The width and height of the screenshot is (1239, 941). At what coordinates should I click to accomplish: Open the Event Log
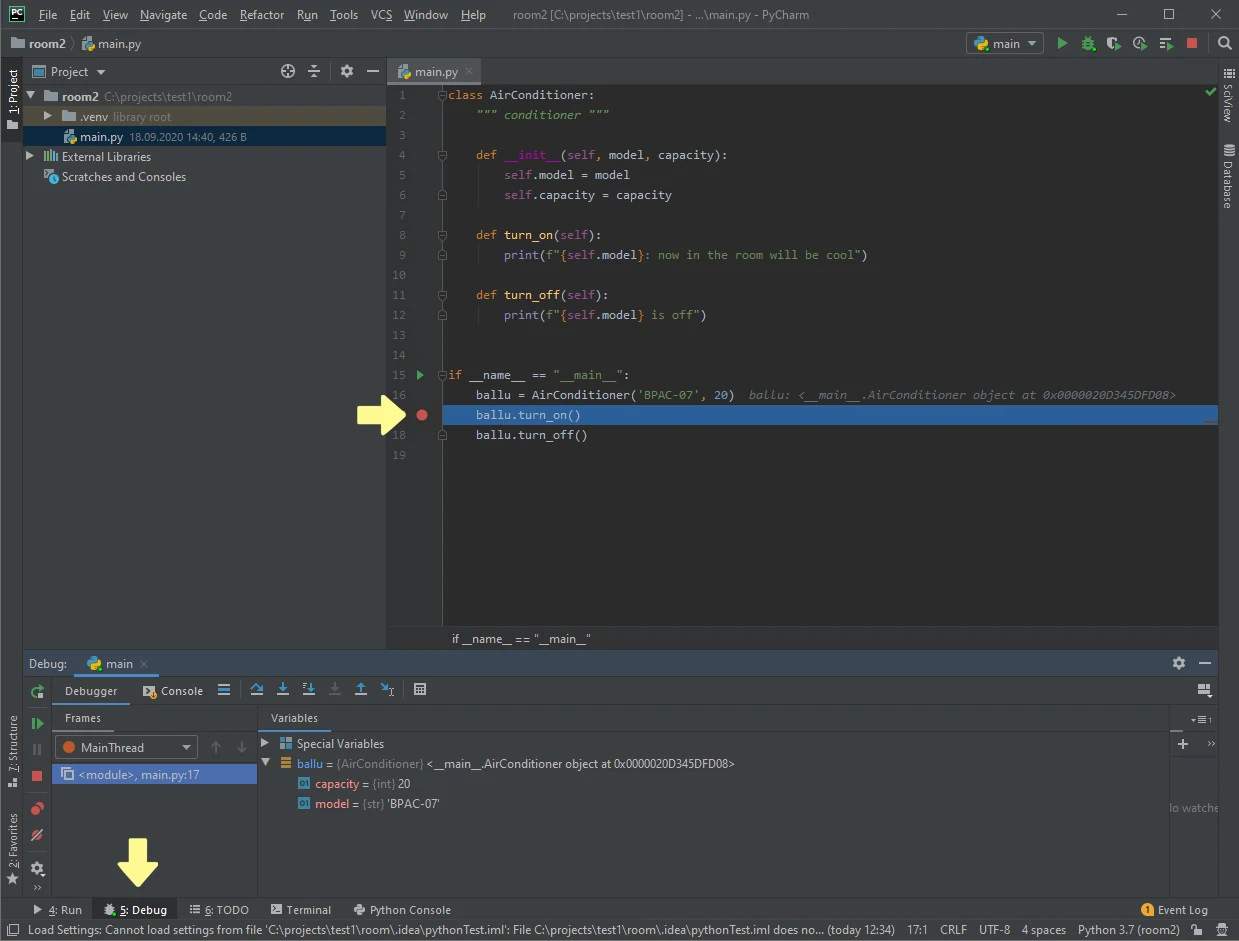click(1174, 910)
